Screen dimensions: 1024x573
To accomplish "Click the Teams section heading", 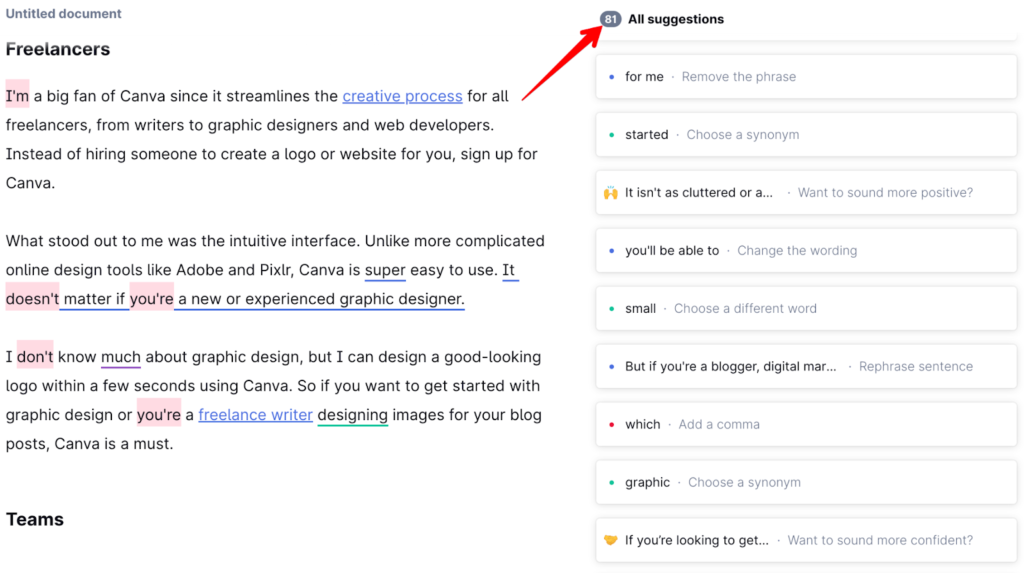I will pos(35,519).
